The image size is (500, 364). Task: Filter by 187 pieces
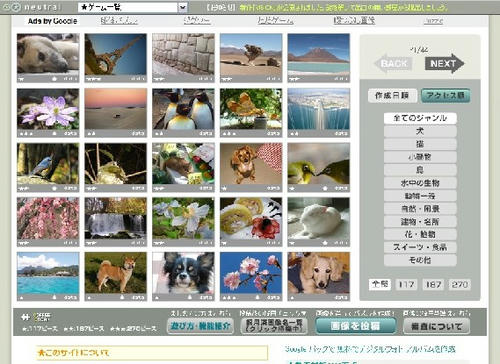pos(433,284)
